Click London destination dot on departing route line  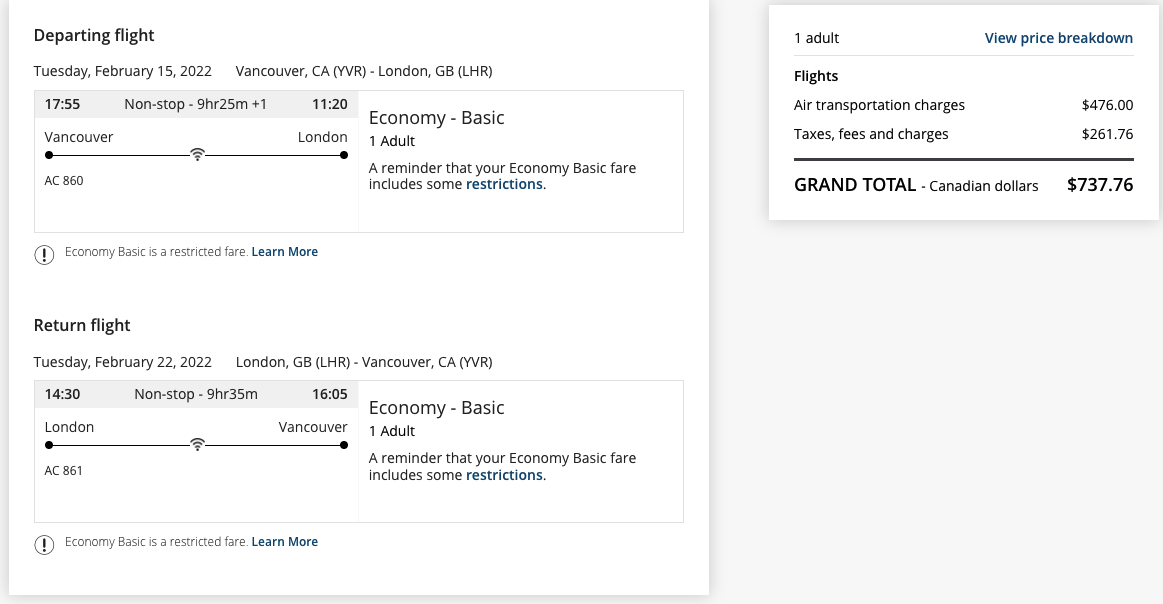[x=344, y=155]
